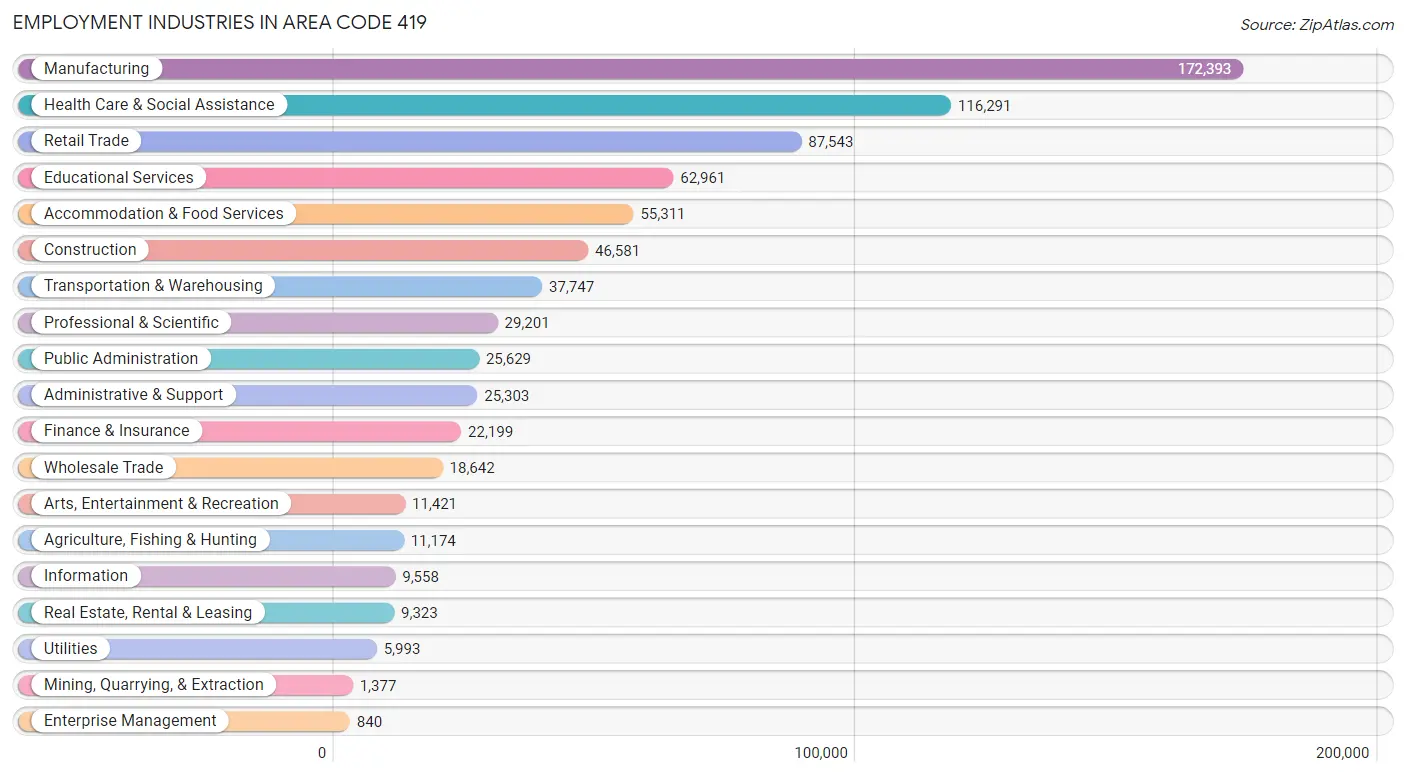
Task: Click the Construction label
Action: pos(90,249)
